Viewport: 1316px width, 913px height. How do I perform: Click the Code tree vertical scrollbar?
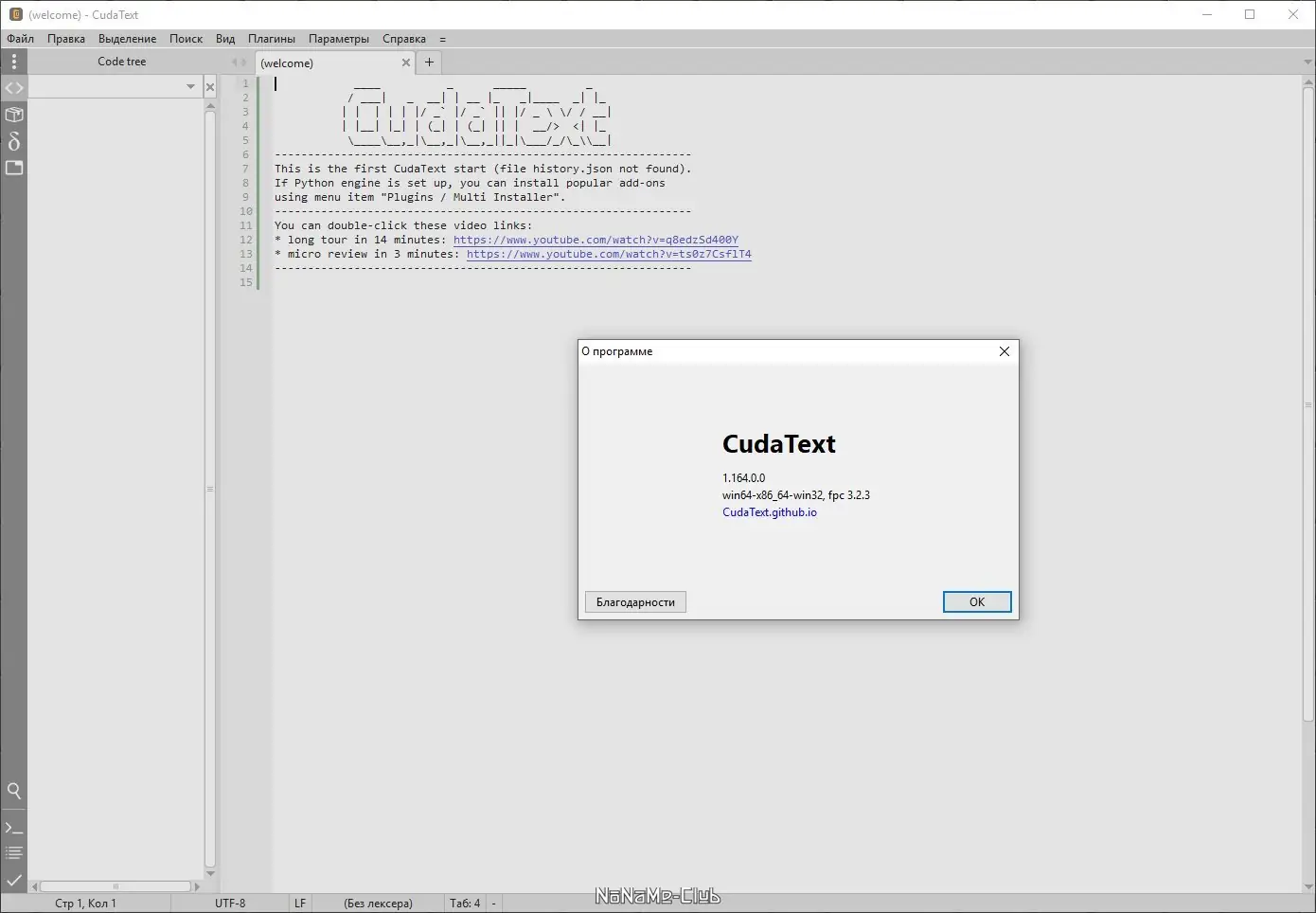pos(210,491)
